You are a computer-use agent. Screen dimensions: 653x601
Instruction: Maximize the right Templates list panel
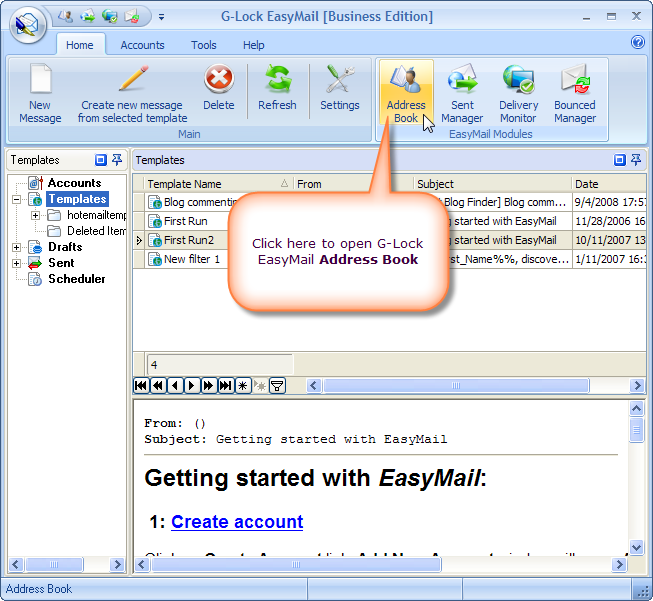tap(620, 160)
